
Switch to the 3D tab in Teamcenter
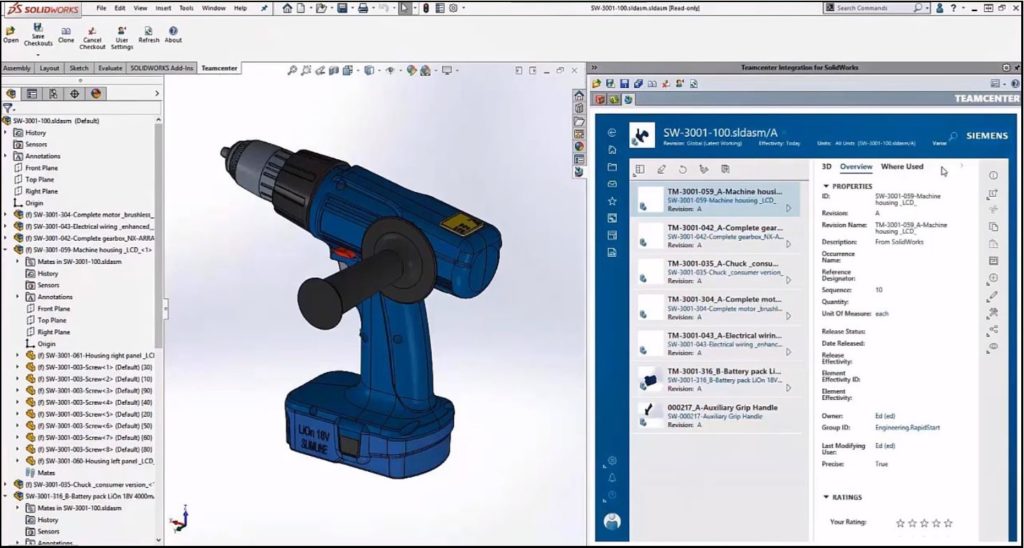(x=826, y=167)
